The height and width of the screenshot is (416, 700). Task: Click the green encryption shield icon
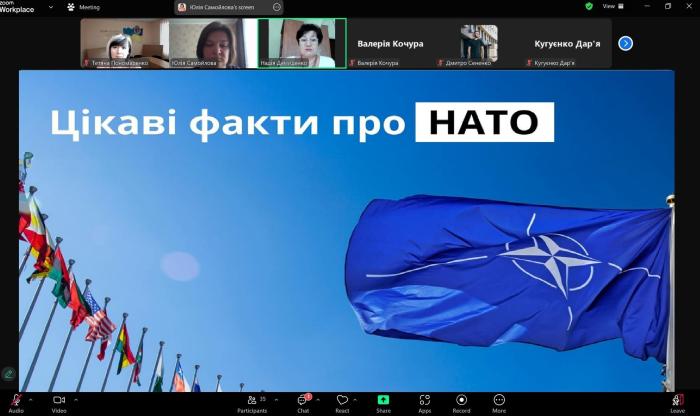point(589,6)
